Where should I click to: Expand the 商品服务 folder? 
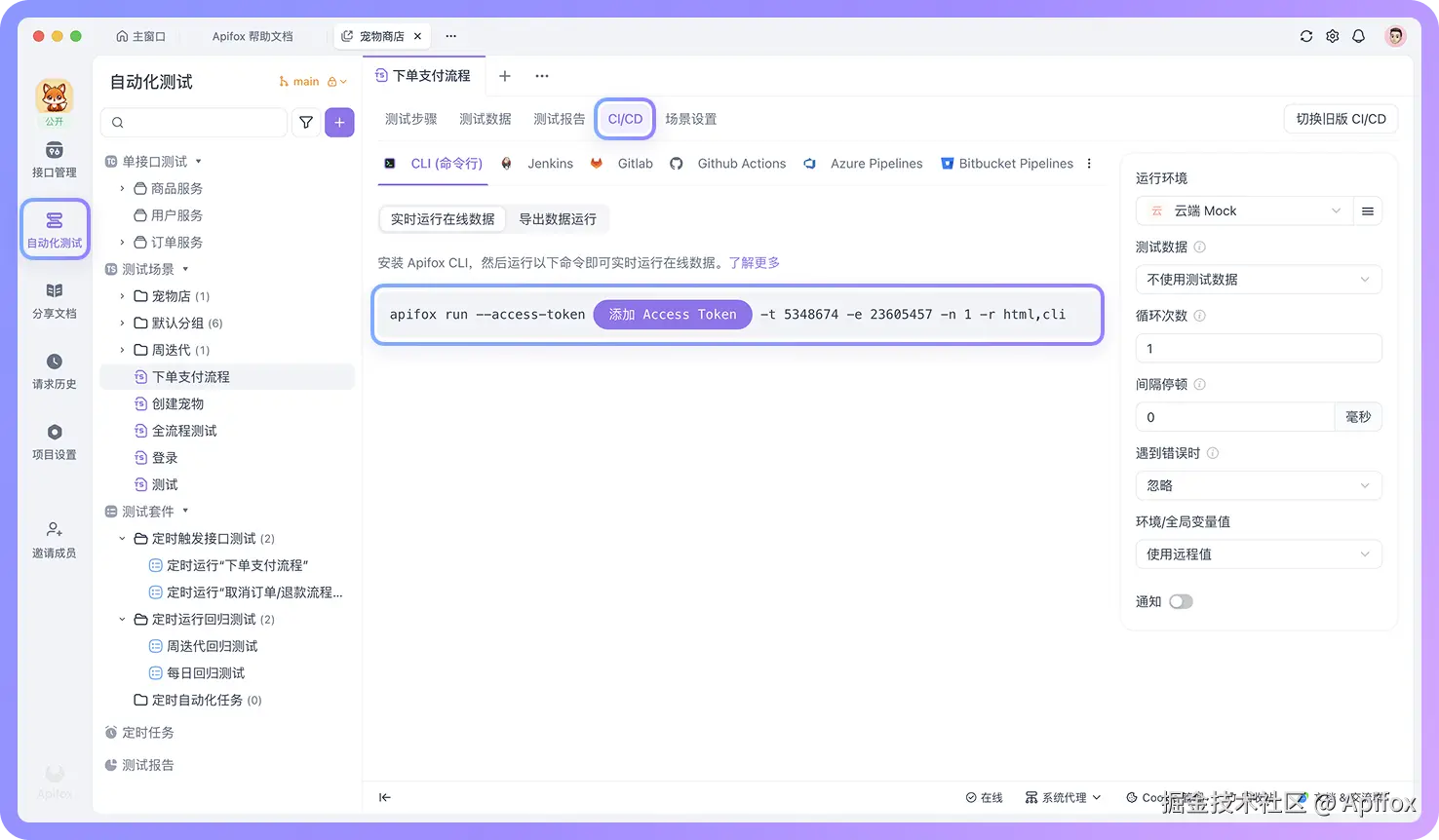[x=122, y=188]
